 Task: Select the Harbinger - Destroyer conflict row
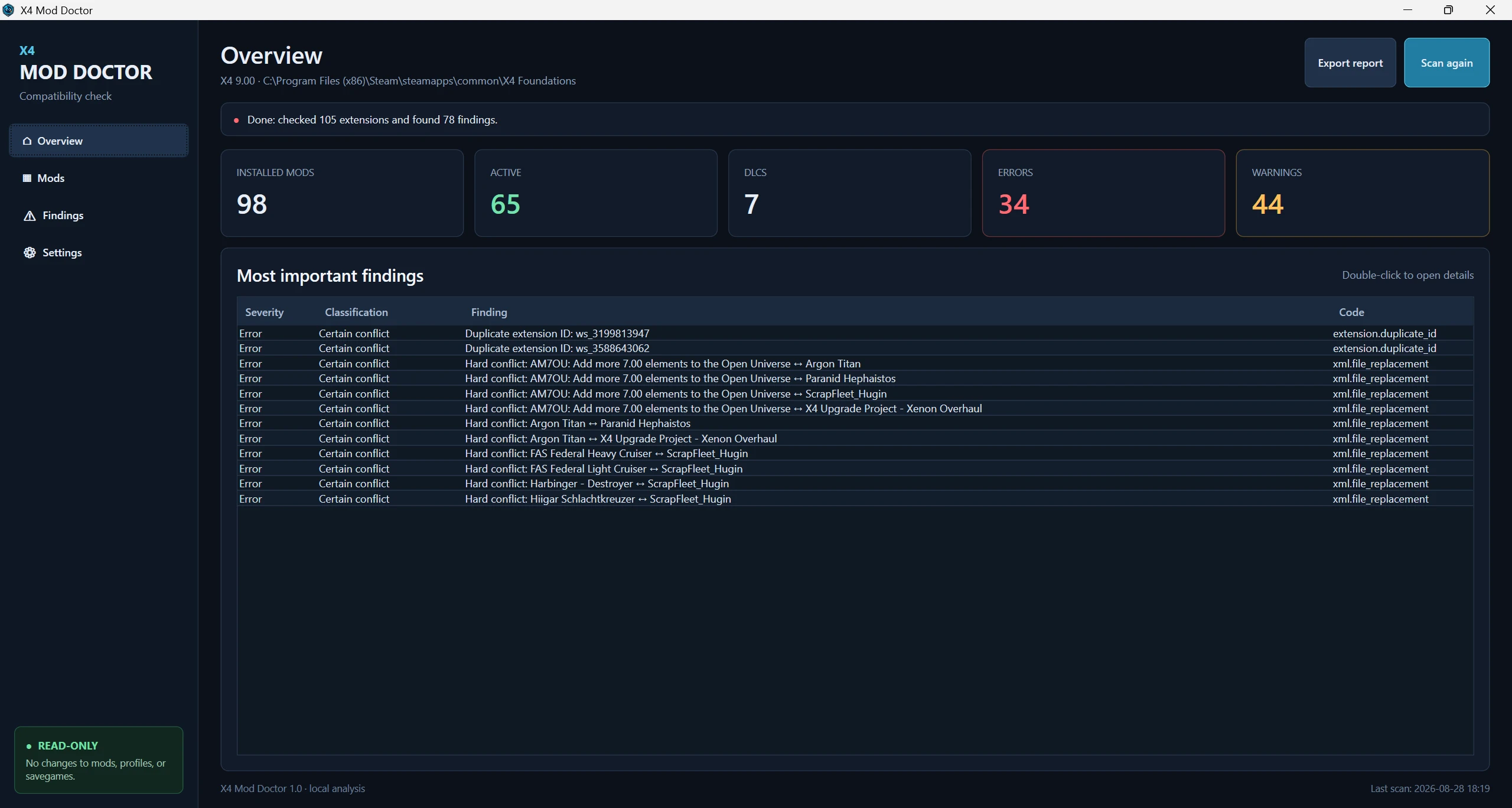tap(855, 484)
